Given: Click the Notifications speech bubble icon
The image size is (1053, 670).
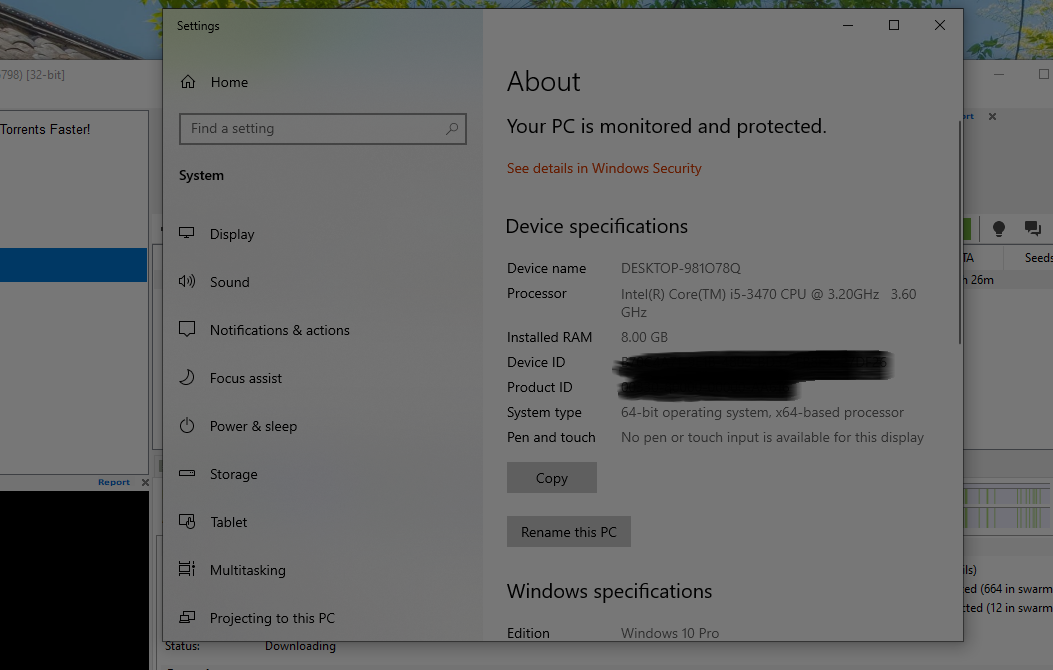Looking at the screenshot, I should tap(187, 329).
